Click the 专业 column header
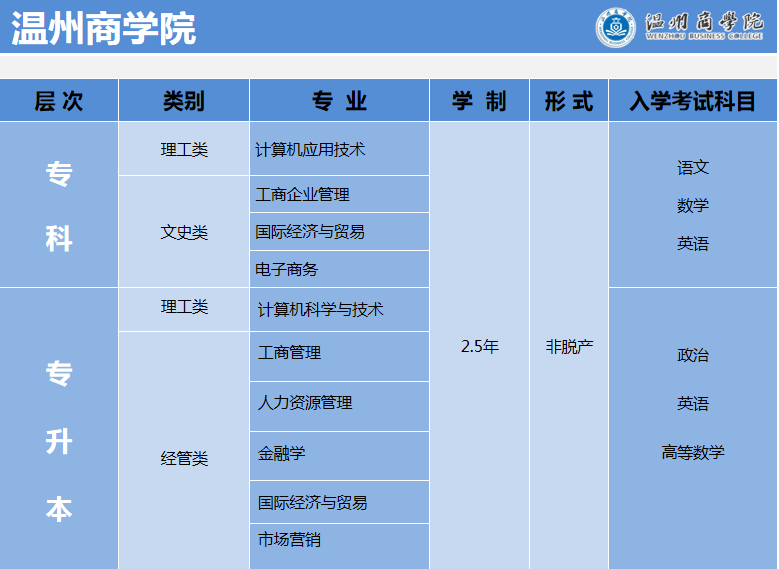This screenshot has width=779, height=569. click(339, 101)
